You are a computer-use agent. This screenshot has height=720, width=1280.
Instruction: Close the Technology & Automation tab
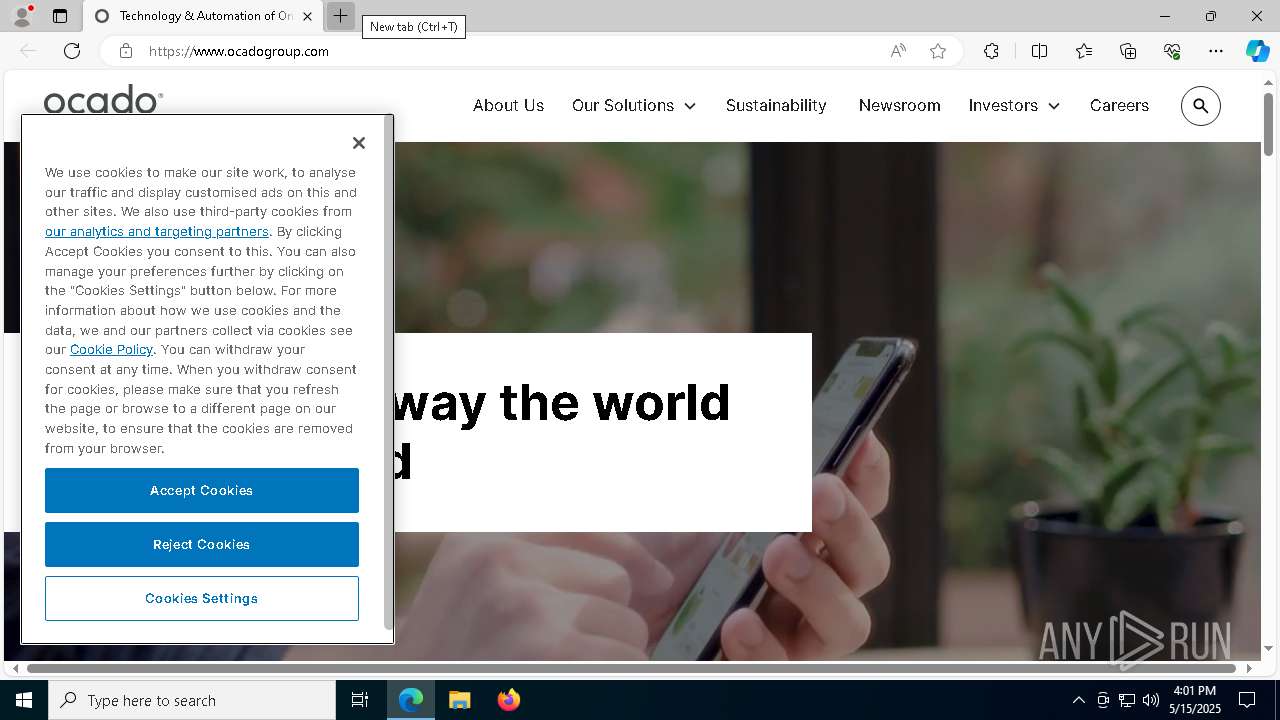(307, 16)
